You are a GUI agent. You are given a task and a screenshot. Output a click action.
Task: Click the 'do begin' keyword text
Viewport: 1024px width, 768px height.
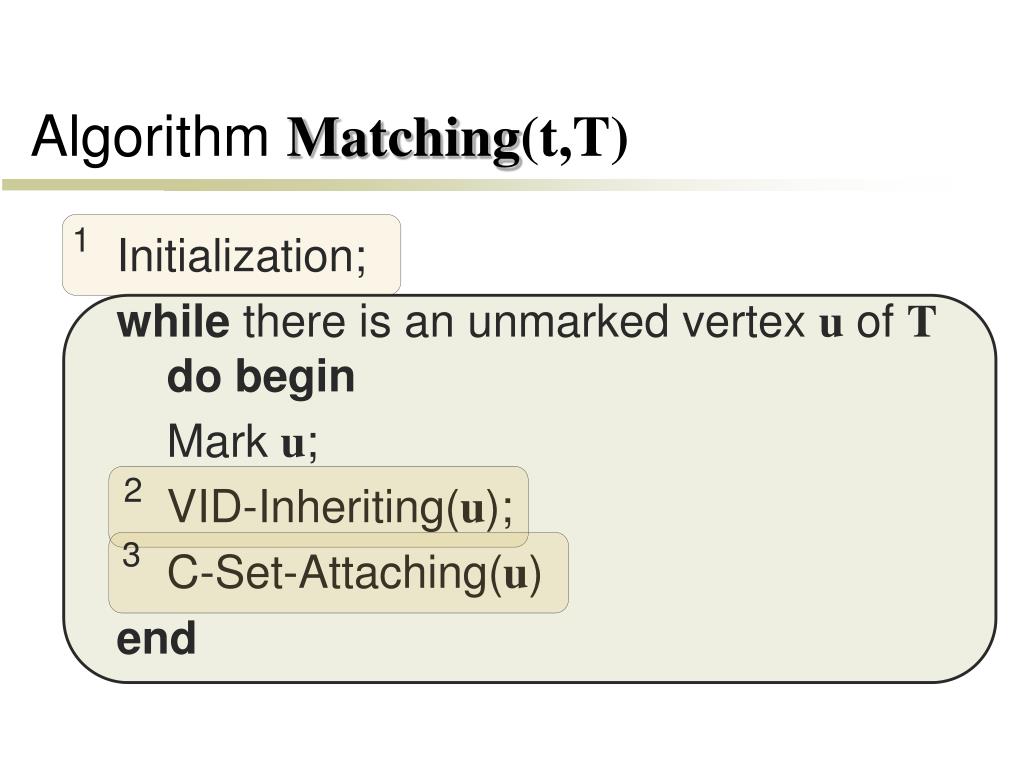(x=261, y=377)
